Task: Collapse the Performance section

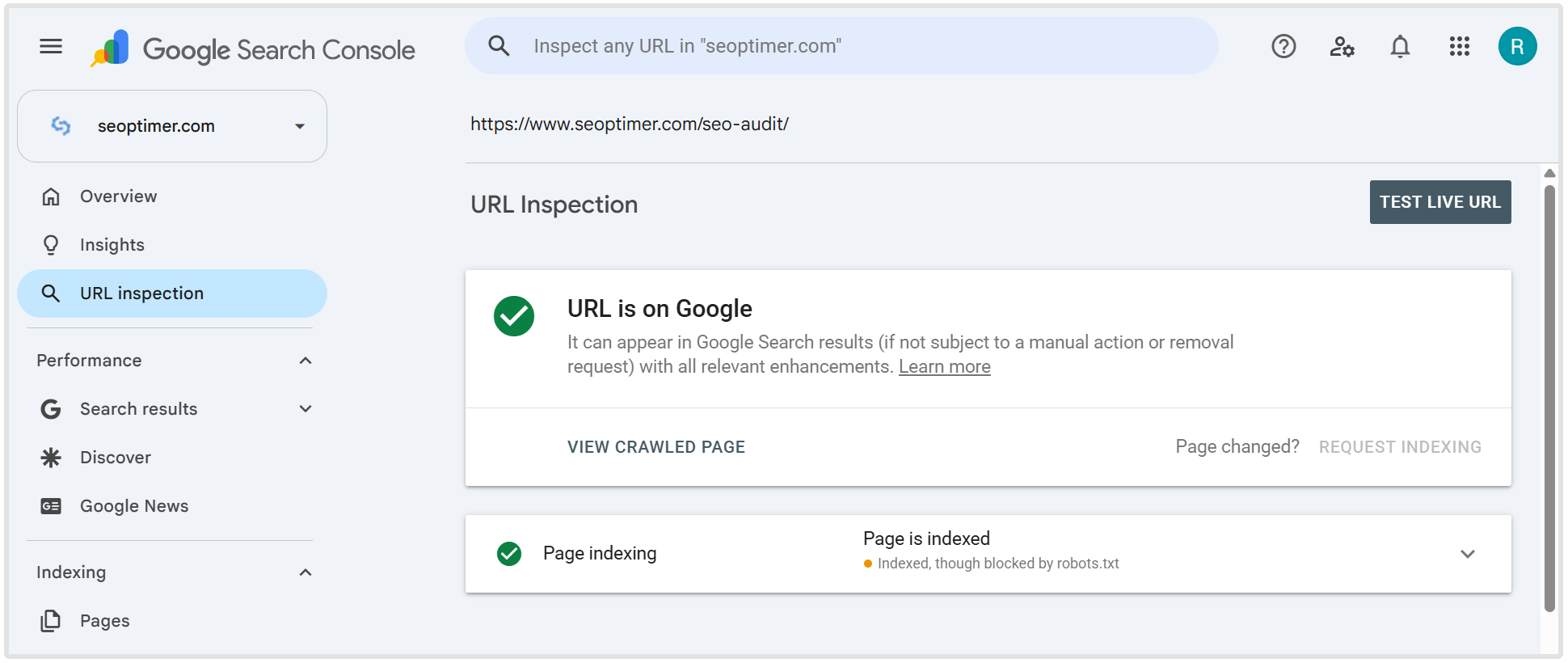Action: tap(306, 361)
